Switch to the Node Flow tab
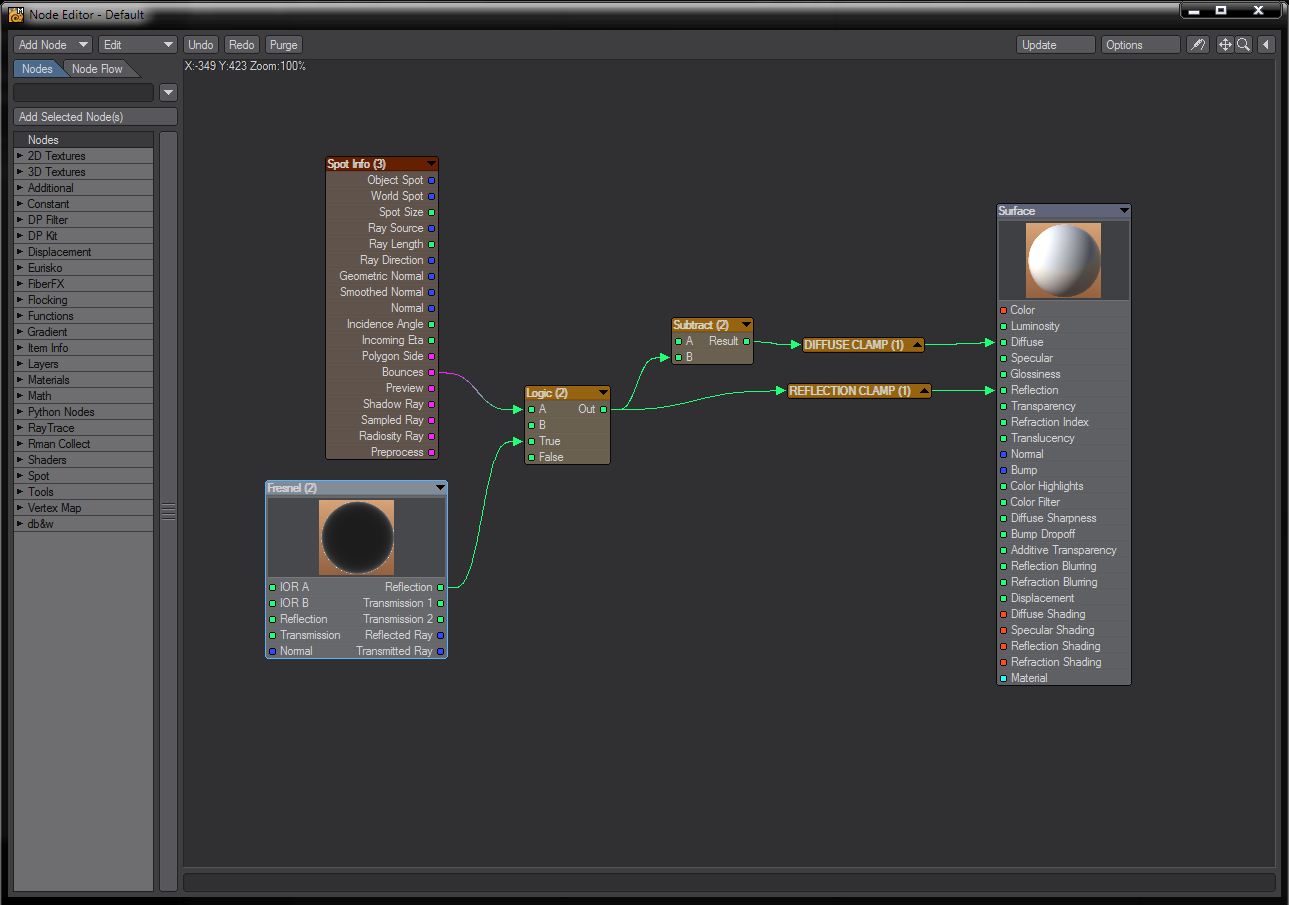The image size is (1289, 905). [97, 69]
